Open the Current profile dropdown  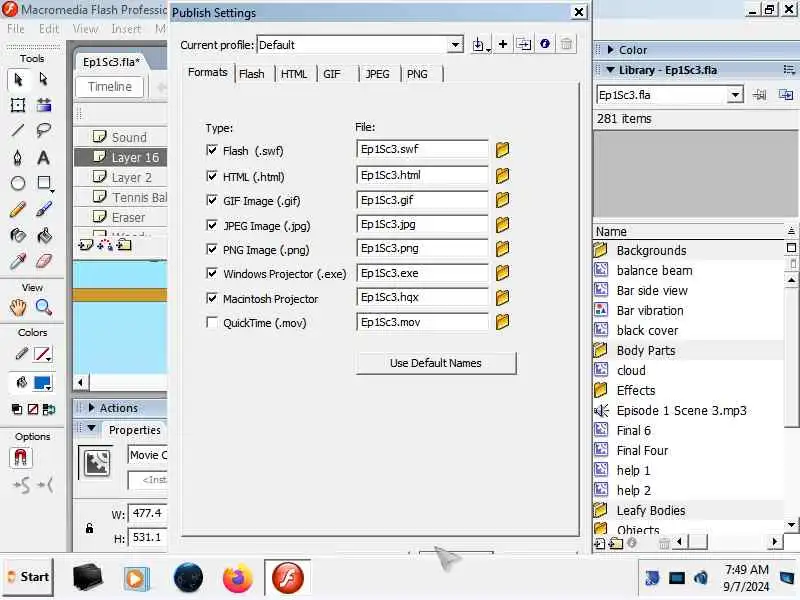[455, 45]
